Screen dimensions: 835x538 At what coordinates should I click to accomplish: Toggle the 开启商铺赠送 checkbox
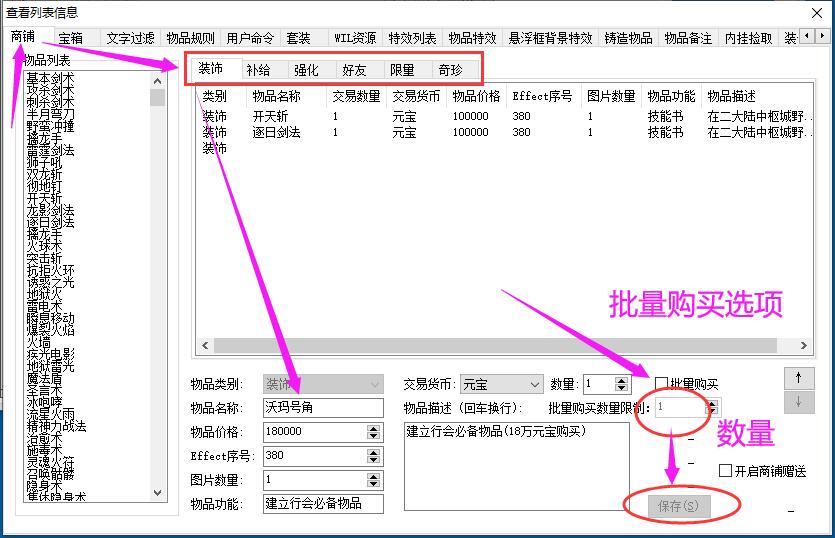(725, 471)
